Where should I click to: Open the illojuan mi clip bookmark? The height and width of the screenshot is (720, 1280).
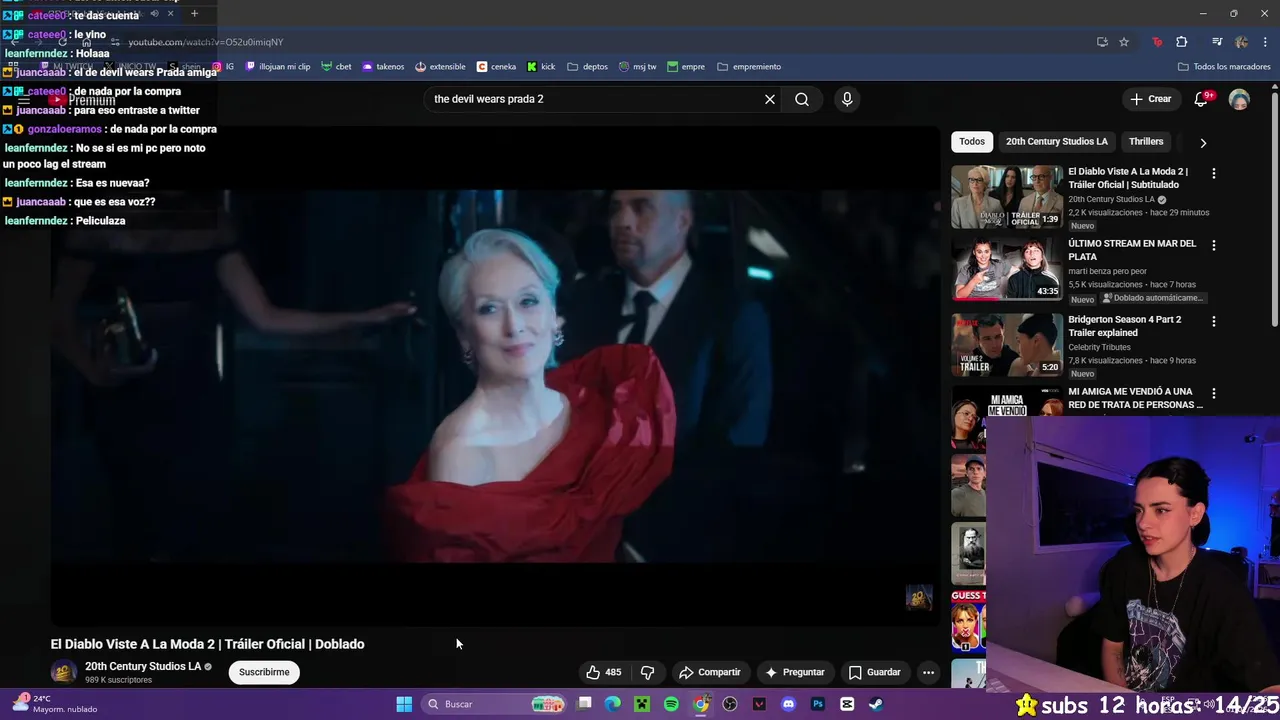(x=278, y=67)
